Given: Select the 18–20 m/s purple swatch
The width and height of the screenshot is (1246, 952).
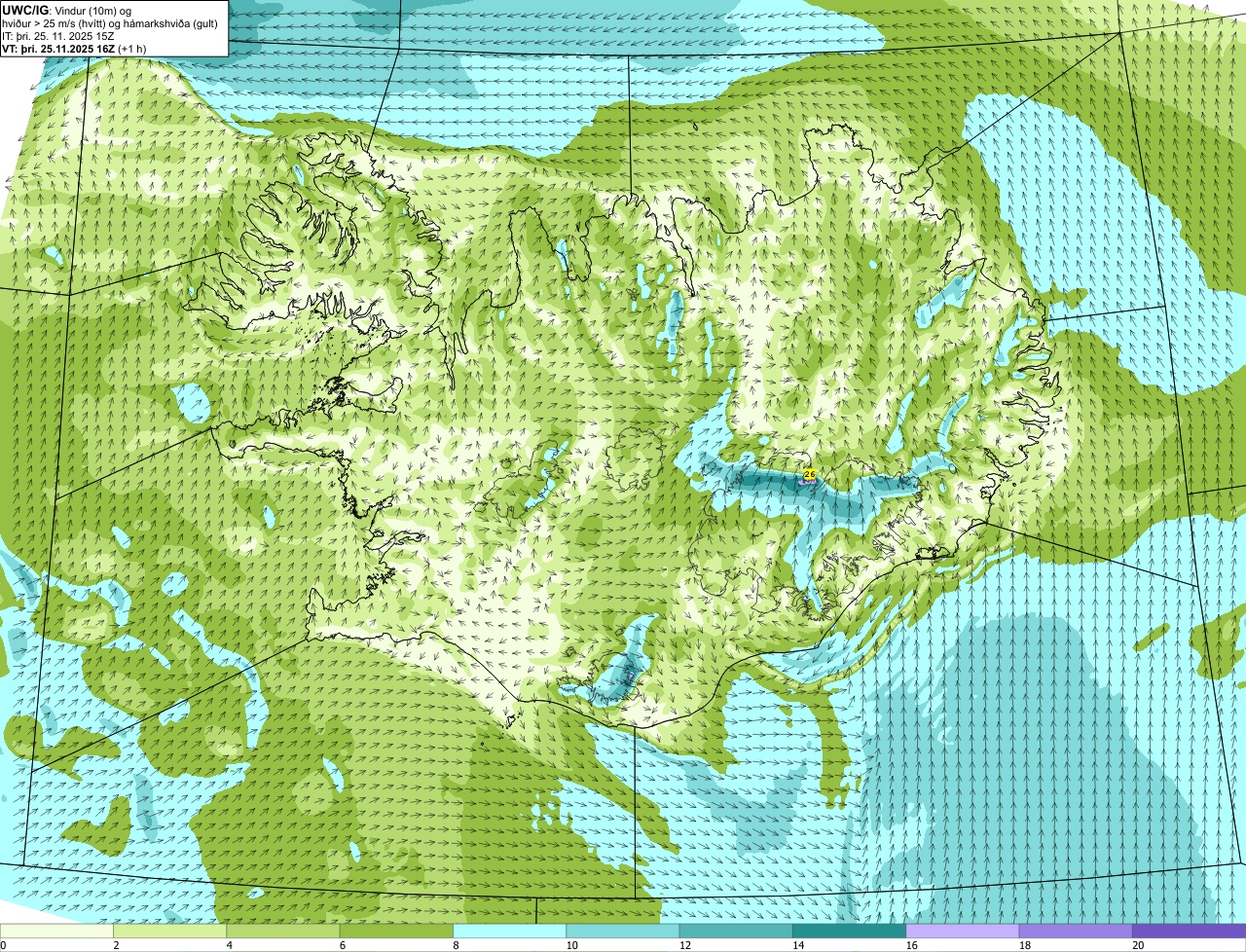Looking at the screenshot, I should coord(1076,931).
